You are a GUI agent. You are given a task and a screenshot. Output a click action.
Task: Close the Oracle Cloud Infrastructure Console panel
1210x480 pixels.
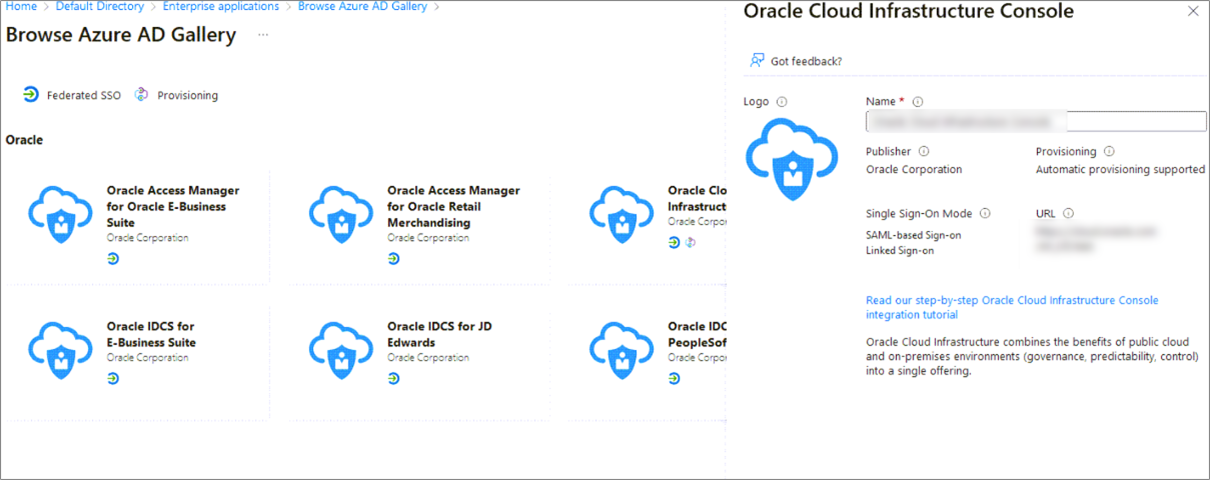point(1192,11)
